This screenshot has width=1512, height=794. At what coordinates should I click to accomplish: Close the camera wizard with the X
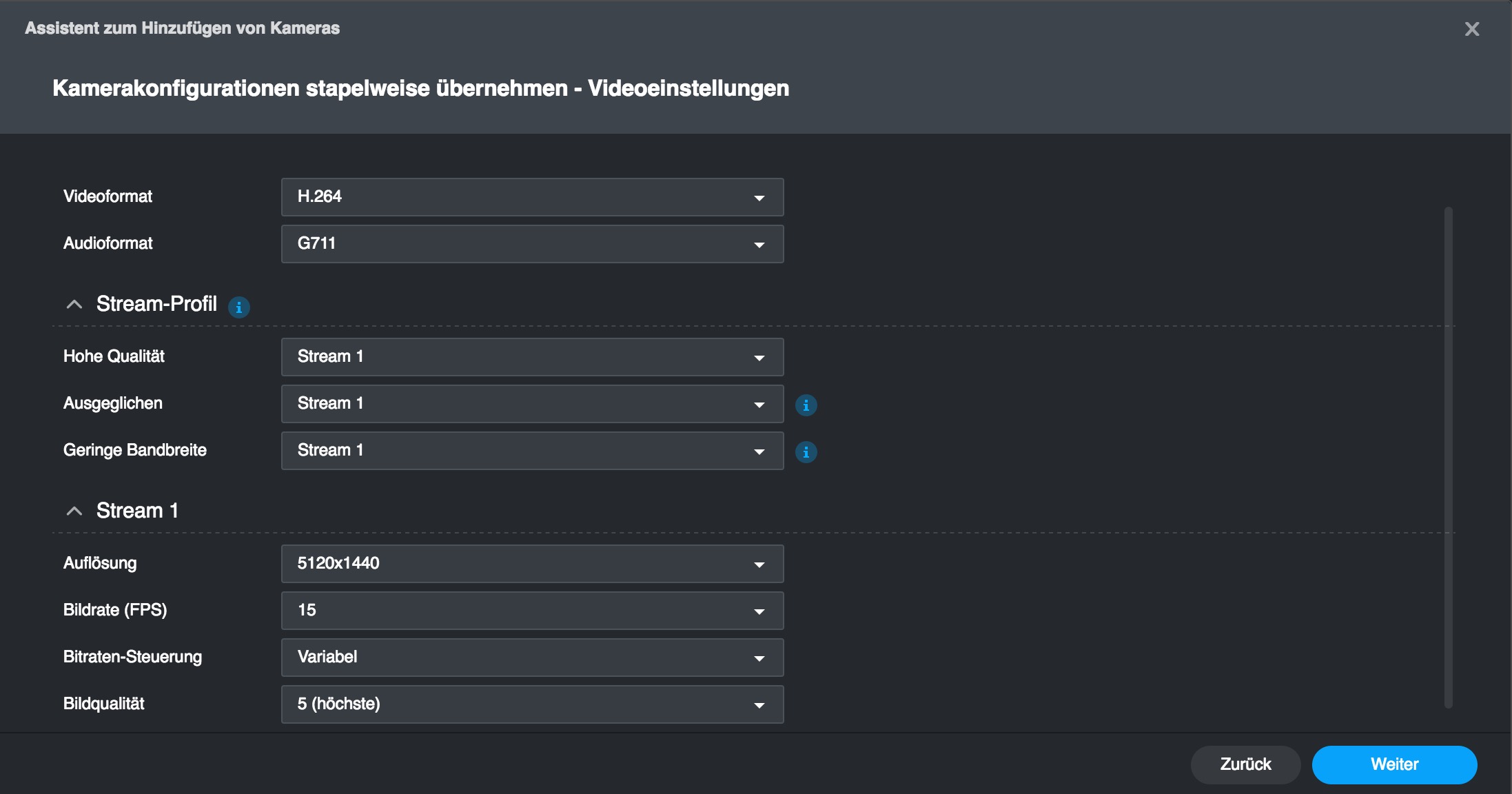[x=1471, y=29]
